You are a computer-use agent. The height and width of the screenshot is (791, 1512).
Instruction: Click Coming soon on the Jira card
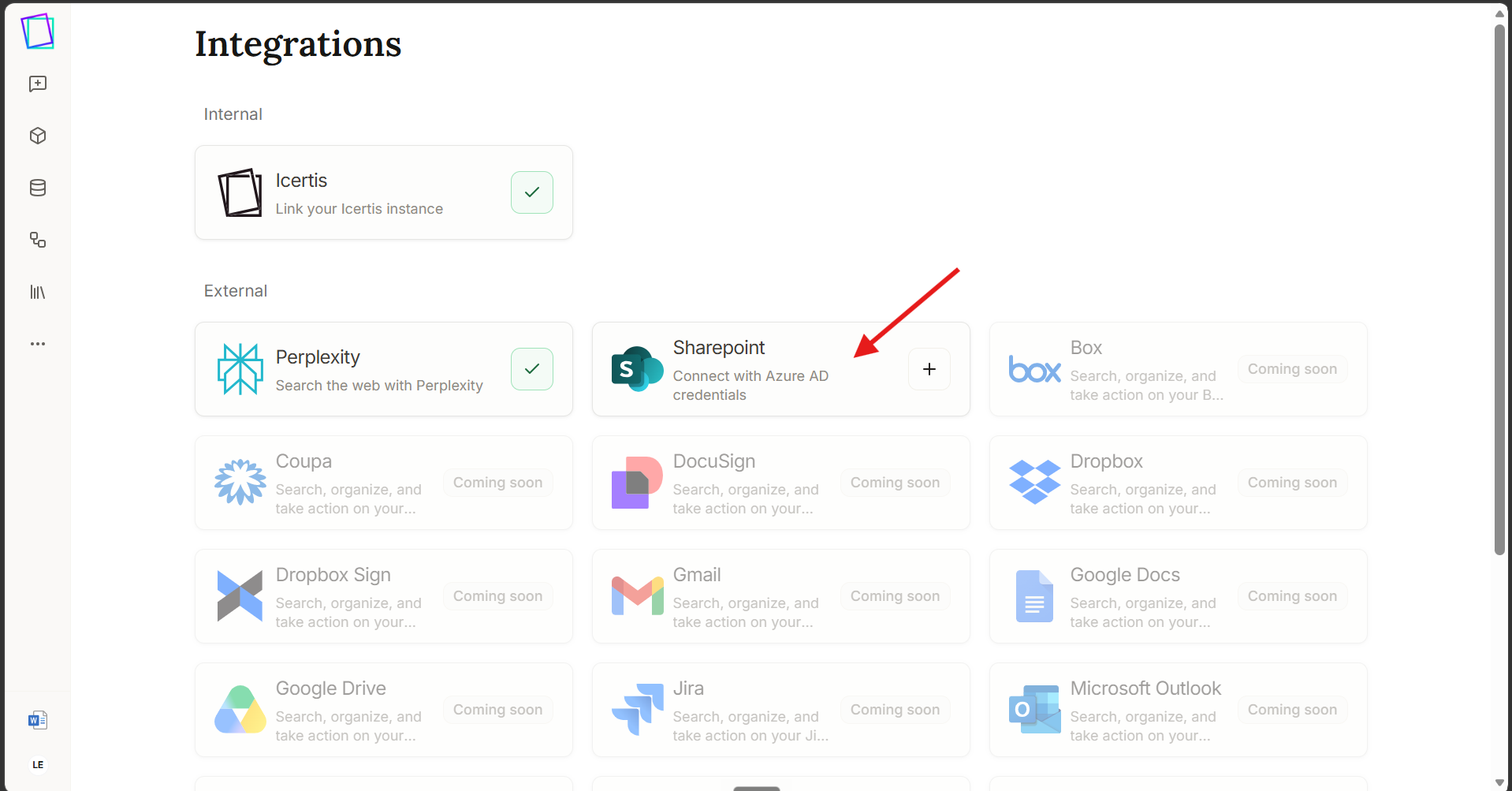click(895, 710)
